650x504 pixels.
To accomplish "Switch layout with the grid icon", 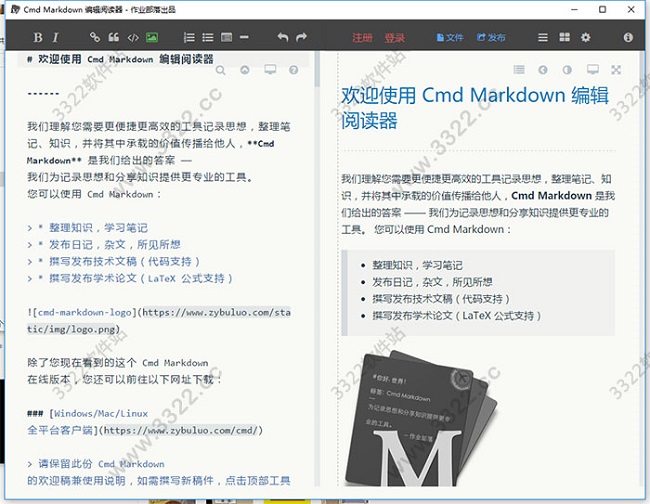I will pos(565,38).
